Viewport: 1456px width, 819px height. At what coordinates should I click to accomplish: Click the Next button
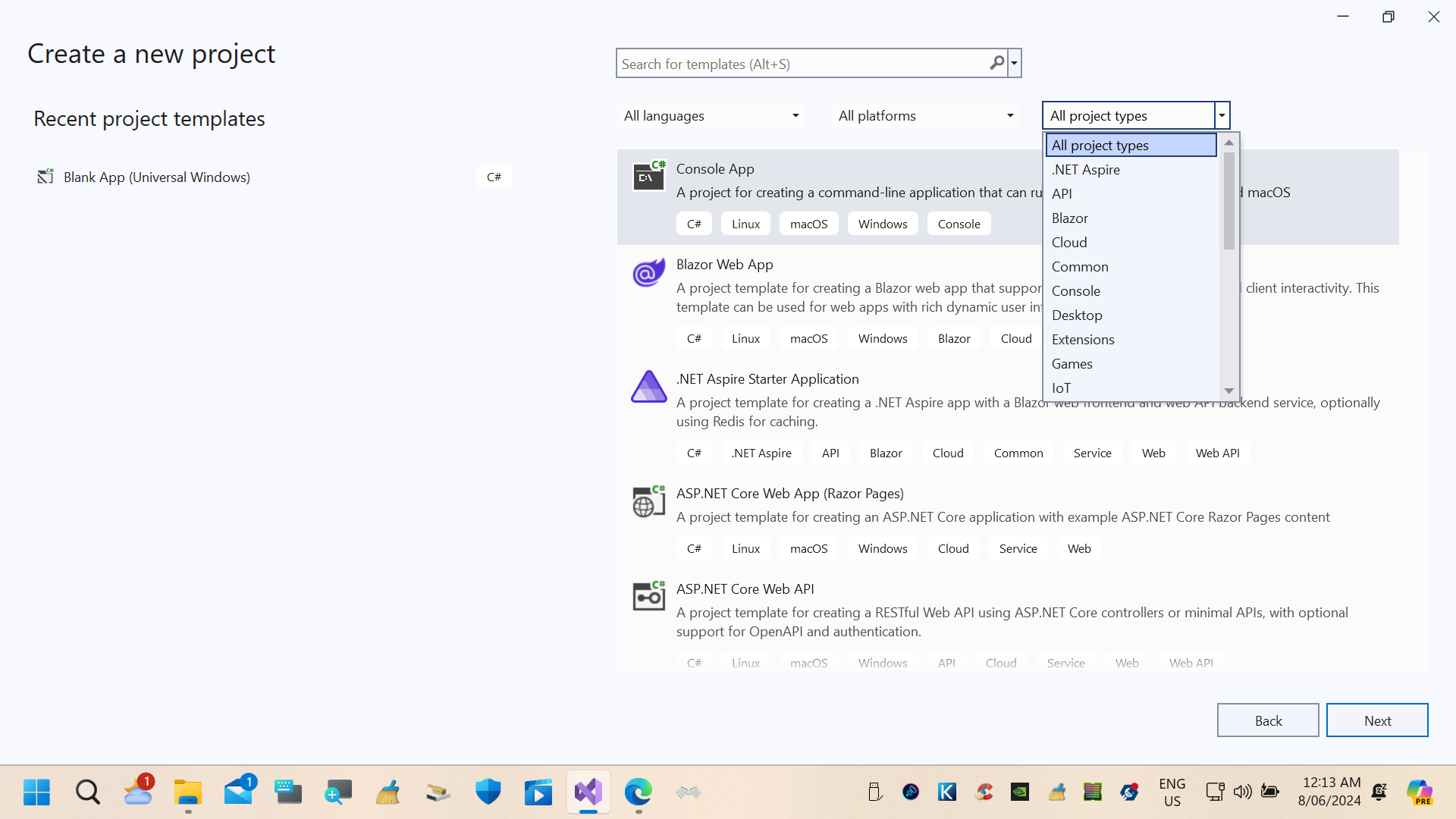click(x=1376, y=720)
